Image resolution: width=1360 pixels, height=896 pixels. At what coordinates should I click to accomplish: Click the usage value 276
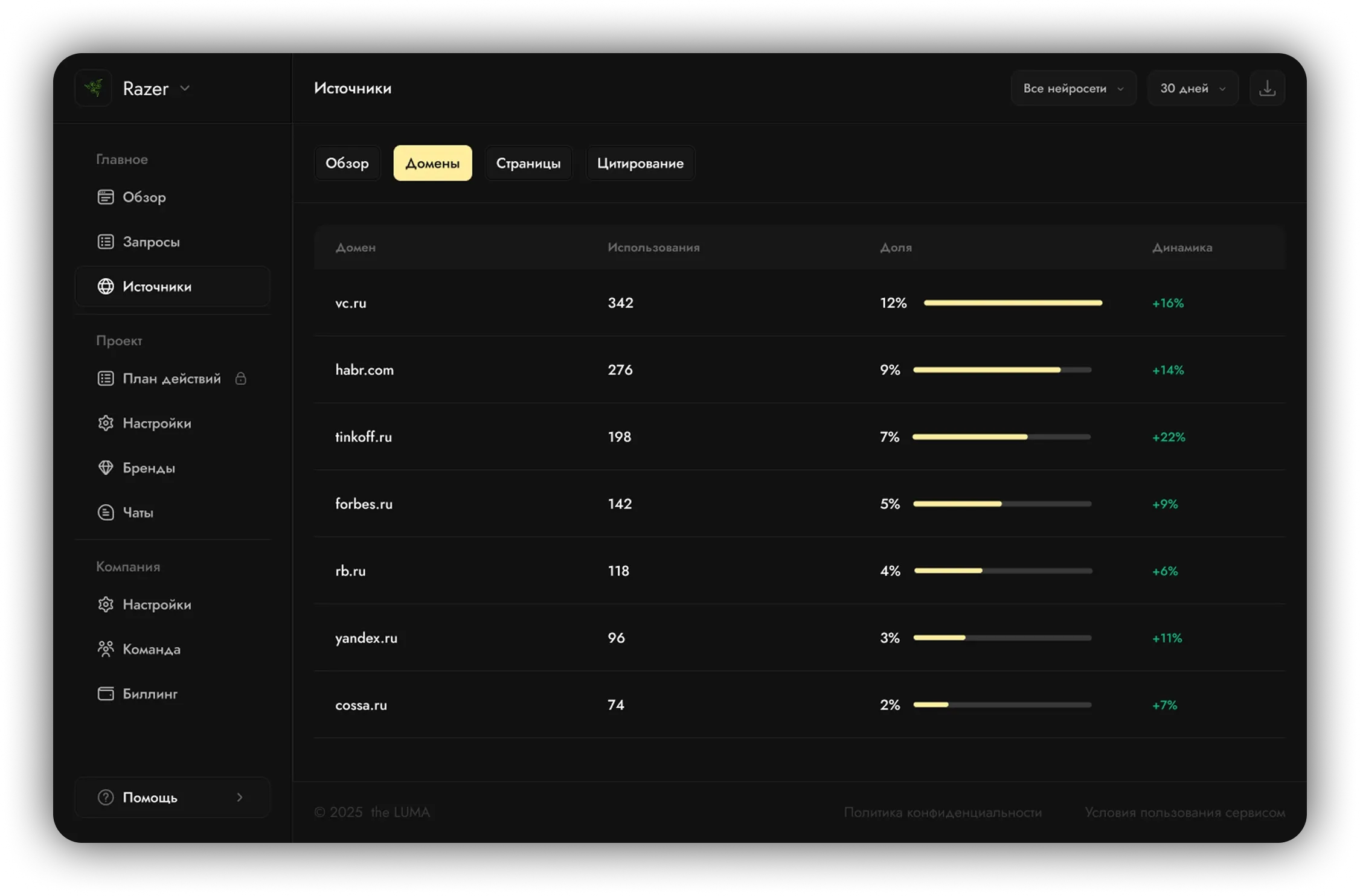click(x=620, y=370)
